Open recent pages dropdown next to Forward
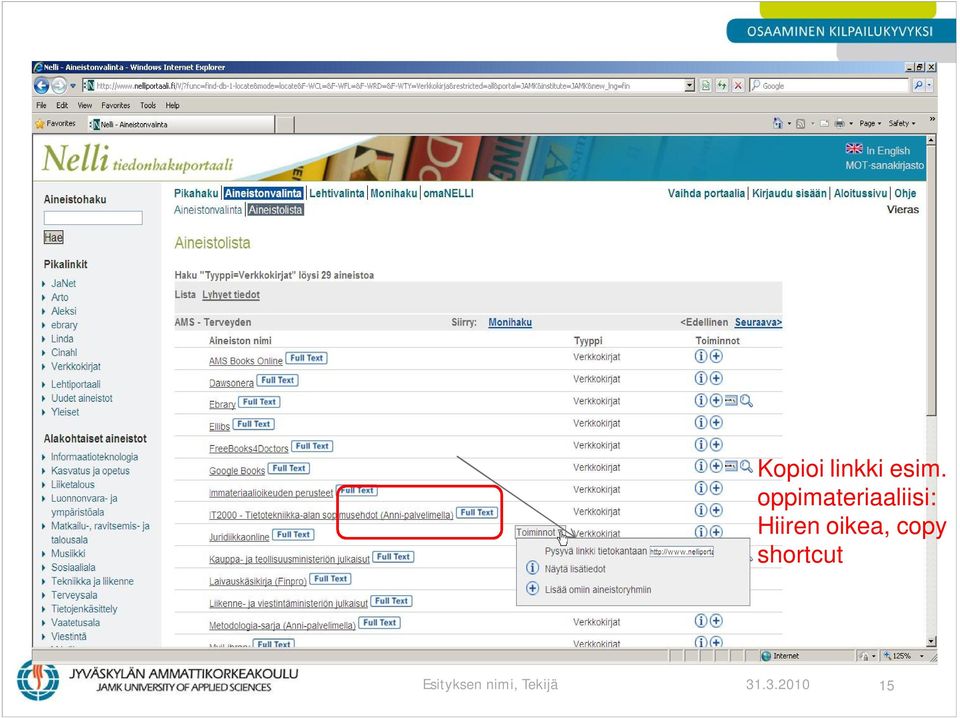Image resolution: width=960 pixels, height=718 pixels. click(73, 86)
